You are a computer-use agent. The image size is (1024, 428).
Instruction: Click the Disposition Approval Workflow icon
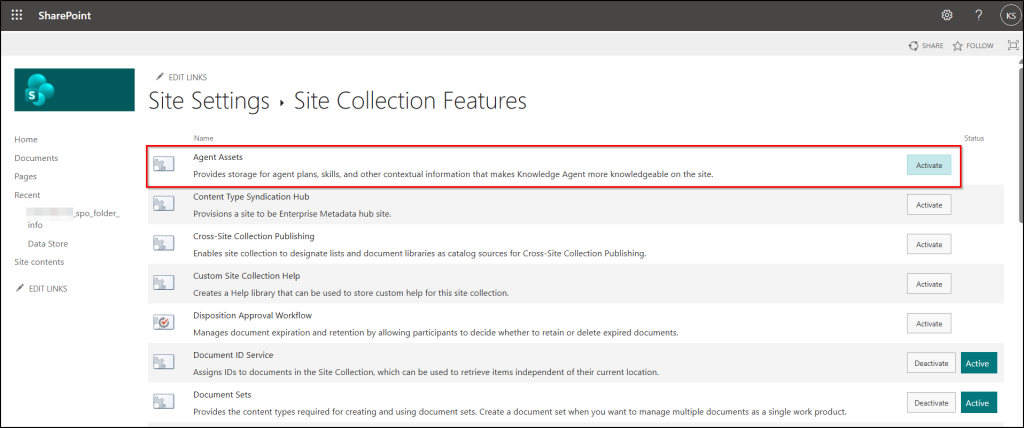coord(163,323)
